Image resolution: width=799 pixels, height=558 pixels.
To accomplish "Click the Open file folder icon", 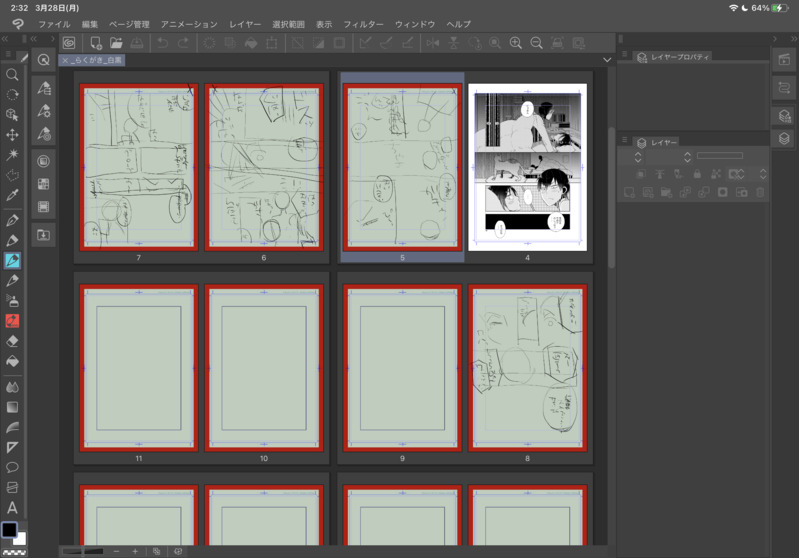I will [x=116, y=43].
